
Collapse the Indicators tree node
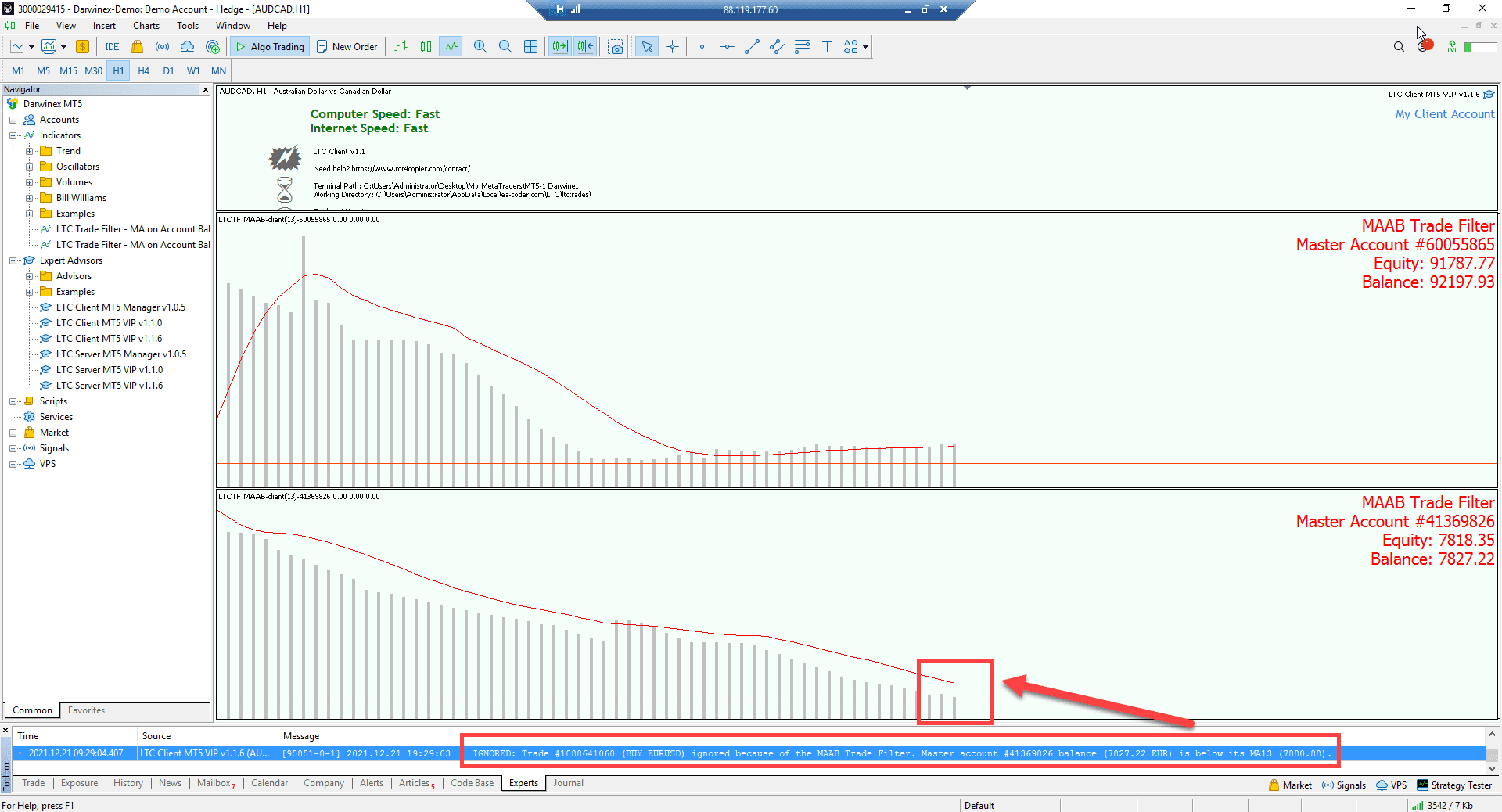13,135
